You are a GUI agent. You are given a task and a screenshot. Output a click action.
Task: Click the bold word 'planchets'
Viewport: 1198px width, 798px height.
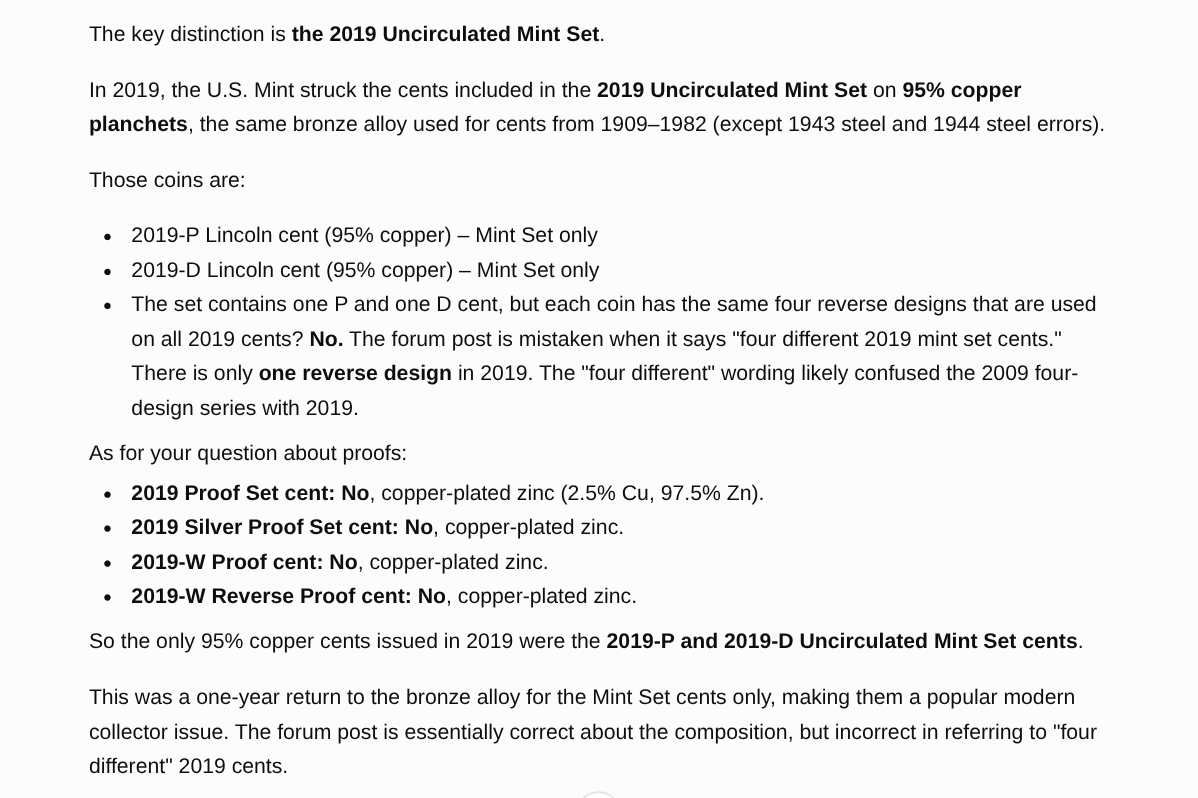click(138, 125)
